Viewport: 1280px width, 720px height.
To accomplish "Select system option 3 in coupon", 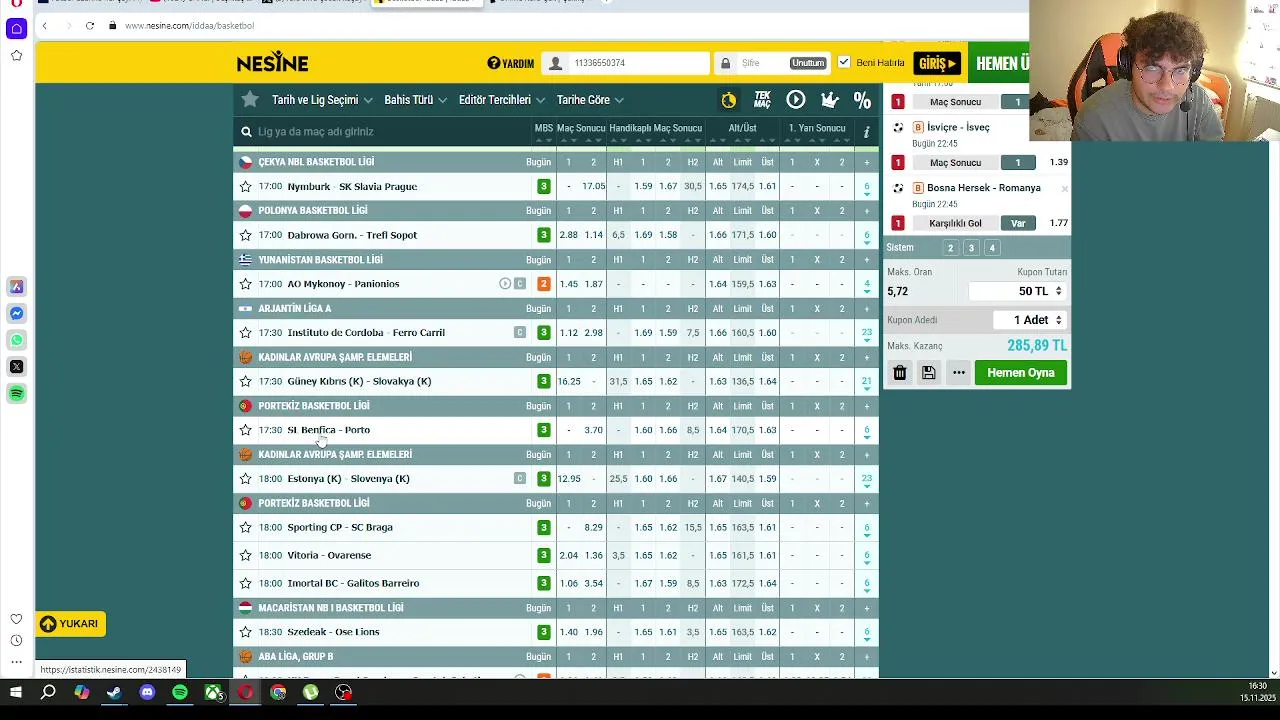I will click(971, 248).
